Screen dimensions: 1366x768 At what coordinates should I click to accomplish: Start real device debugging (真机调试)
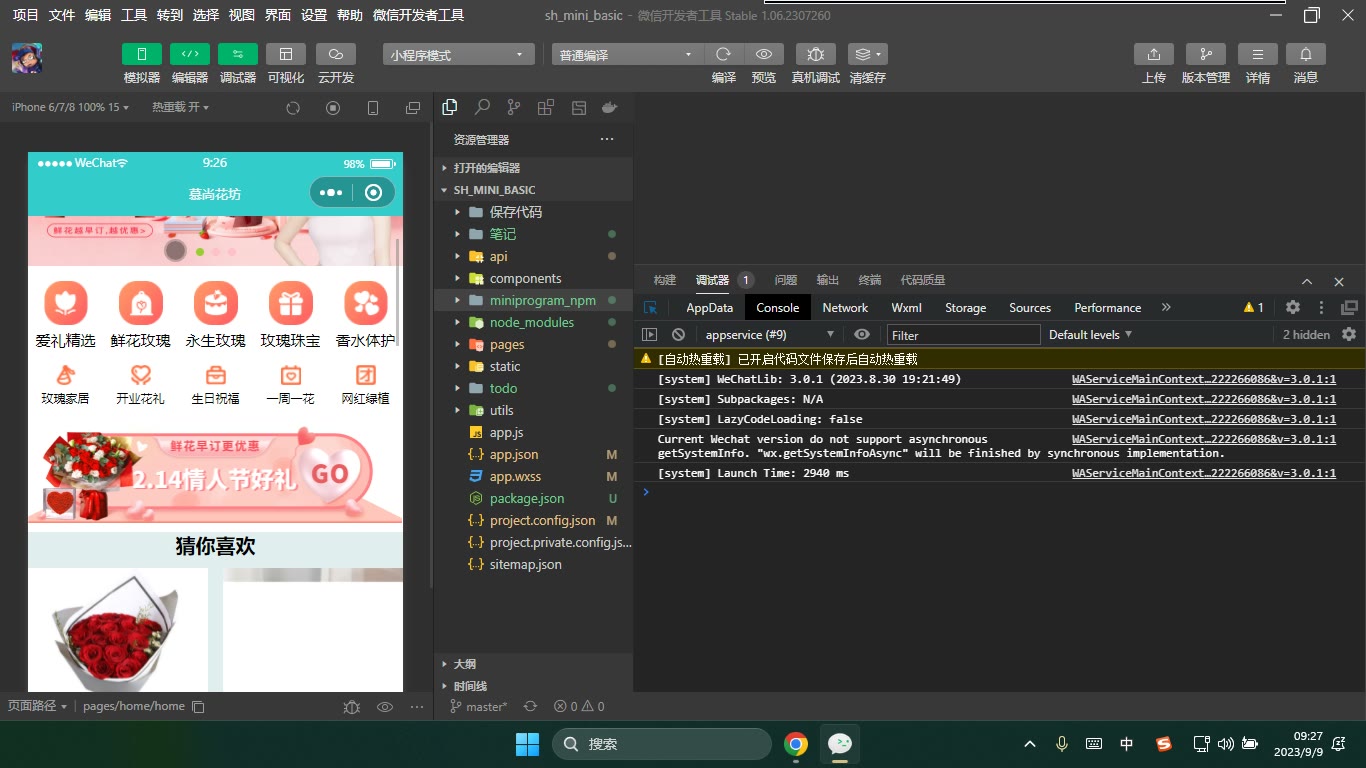pyautogui.click(x=816, y=54)
